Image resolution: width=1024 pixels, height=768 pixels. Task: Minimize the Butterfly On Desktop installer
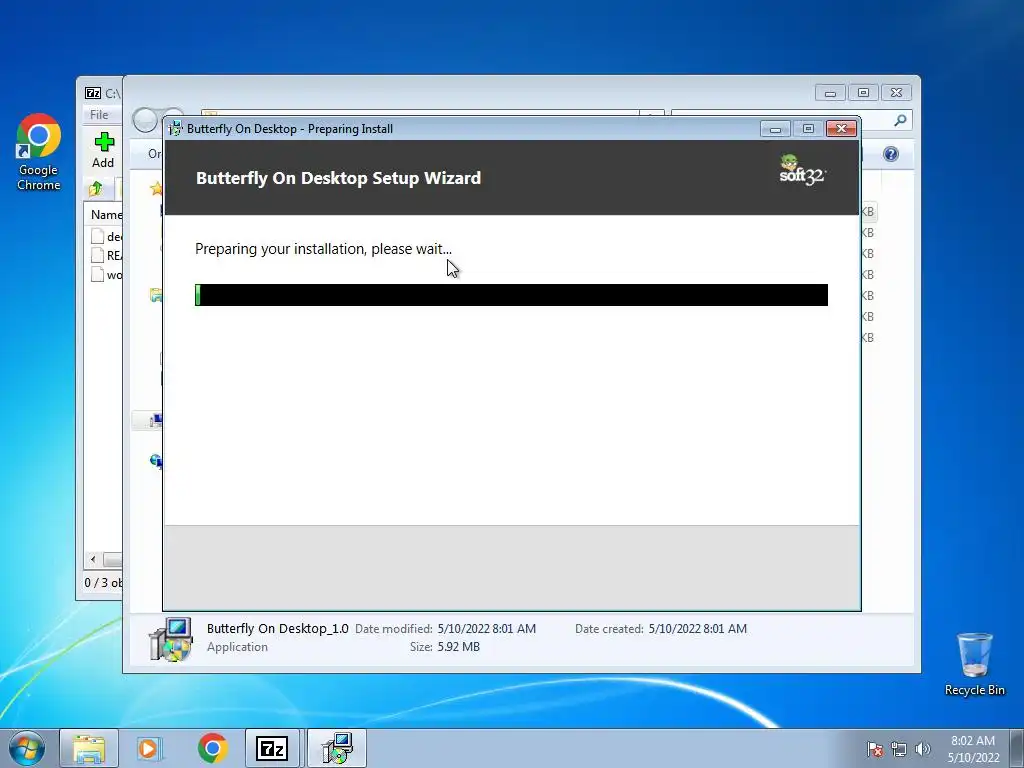[775, 129]
